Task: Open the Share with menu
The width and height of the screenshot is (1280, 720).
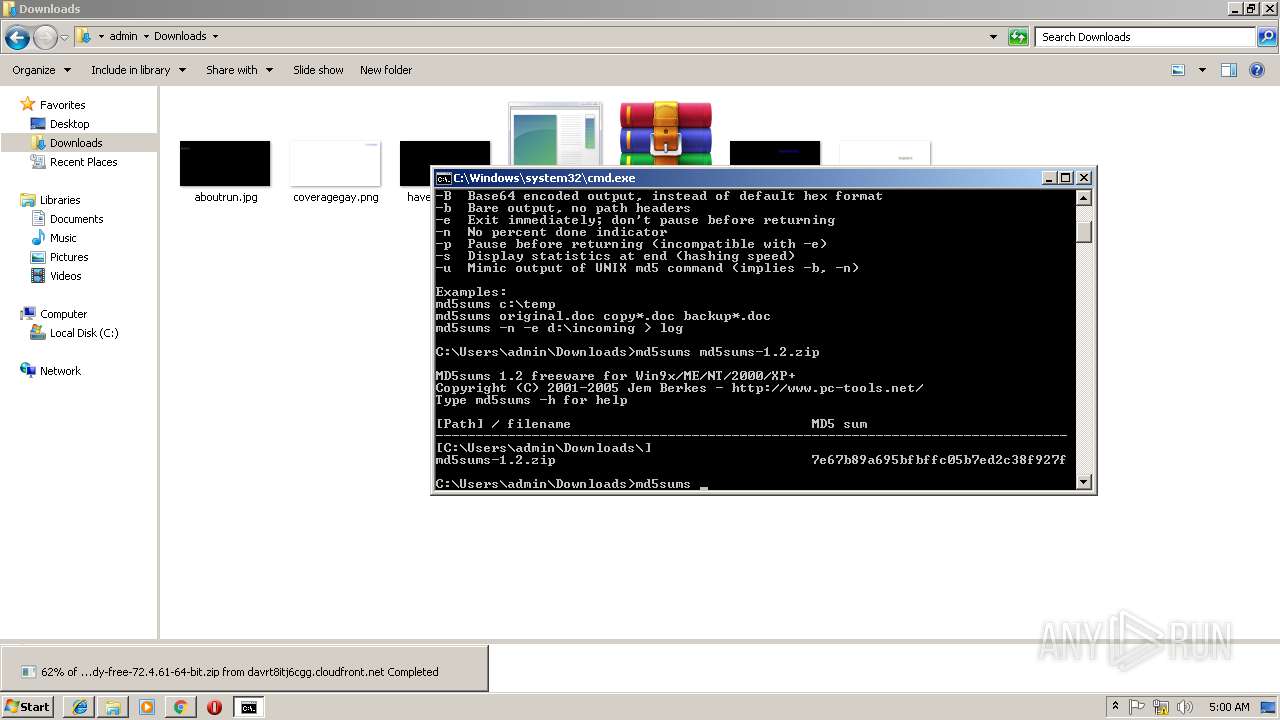Action: pyautogui.click(x=239, y=70)
